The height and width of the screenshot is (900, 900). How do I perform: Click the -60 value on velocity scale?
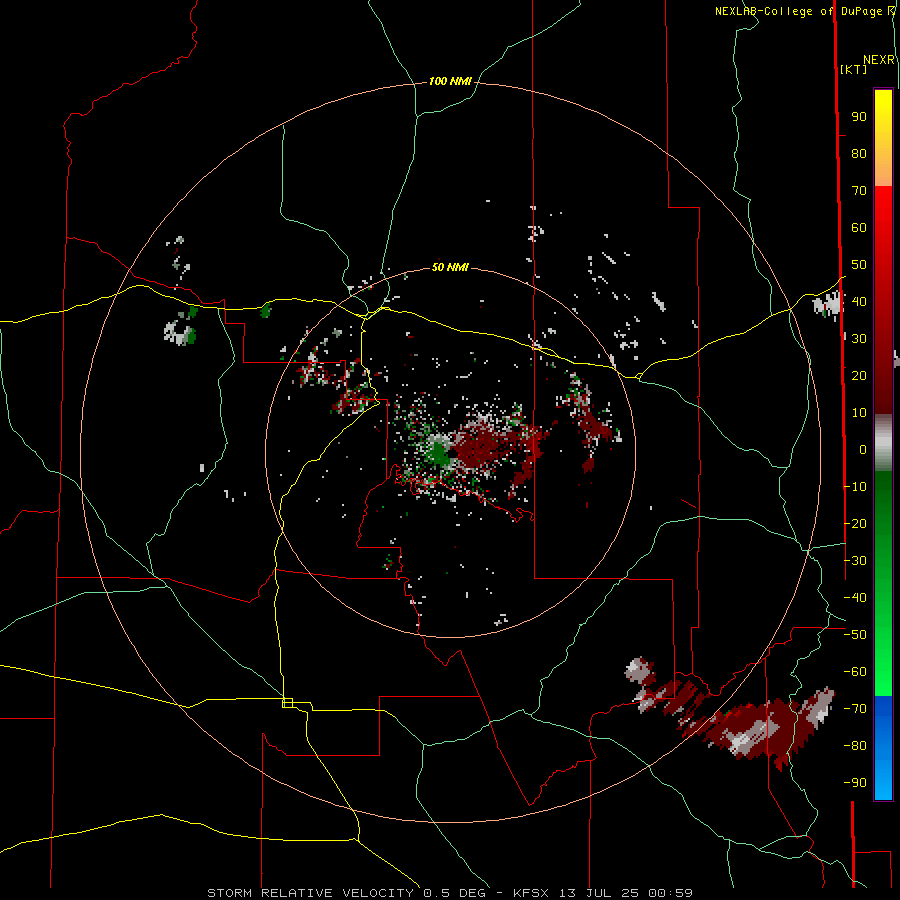[x=855, y=672]
